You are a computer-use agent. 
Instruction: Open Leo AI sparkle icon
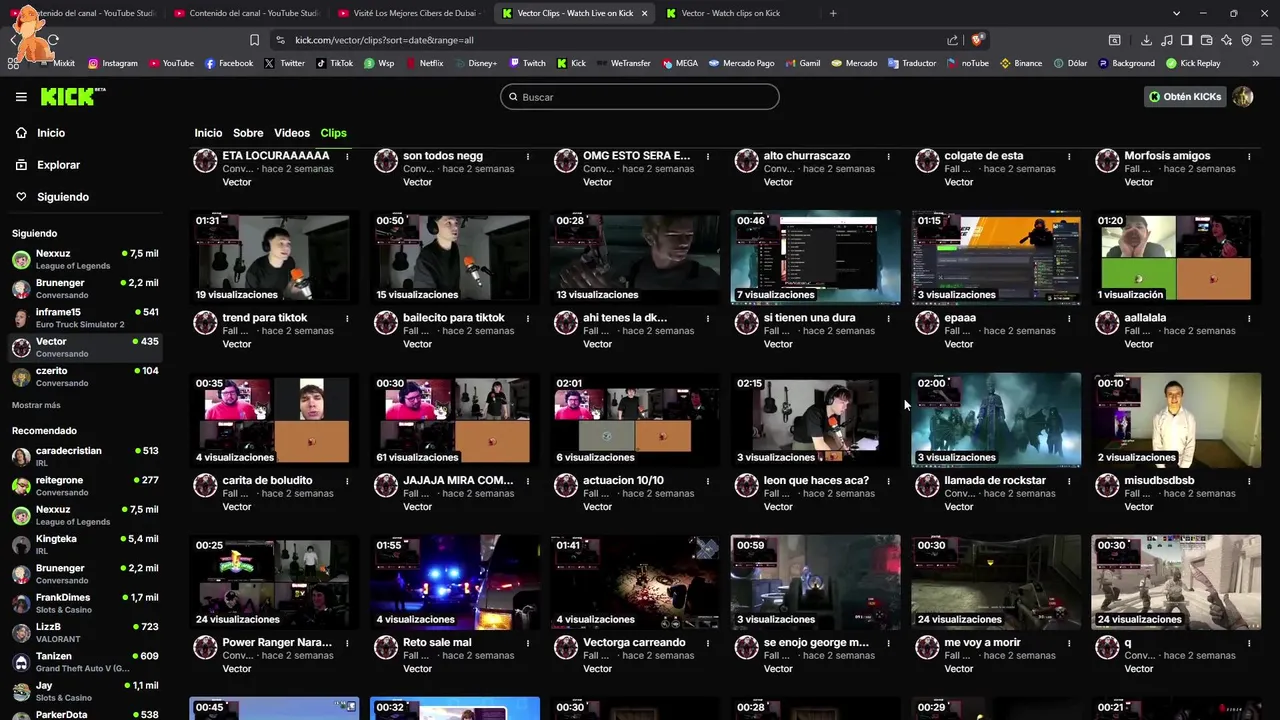1227,40
